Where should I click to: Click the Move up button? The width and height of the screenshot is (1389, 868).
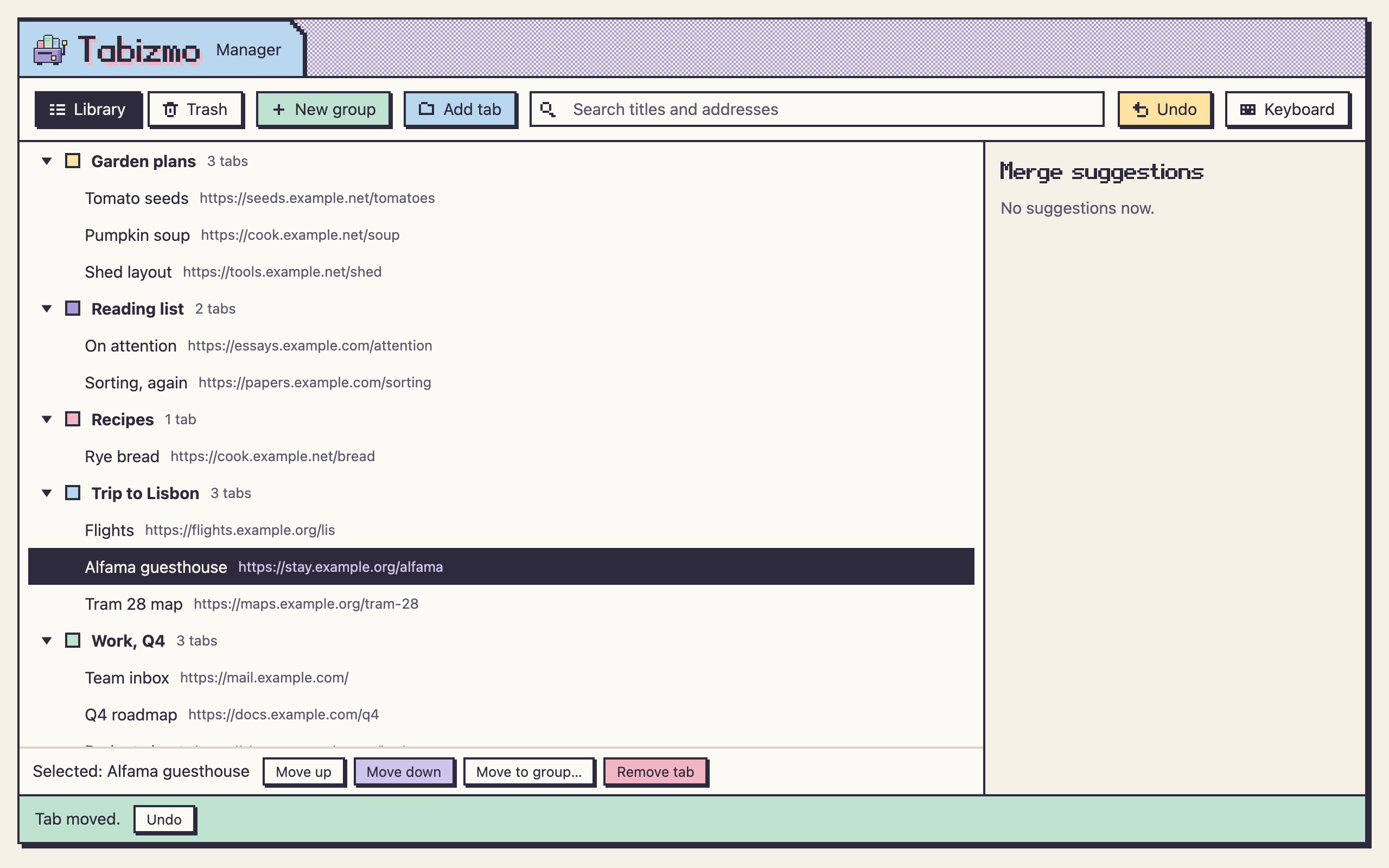click(x=304, y=772)
